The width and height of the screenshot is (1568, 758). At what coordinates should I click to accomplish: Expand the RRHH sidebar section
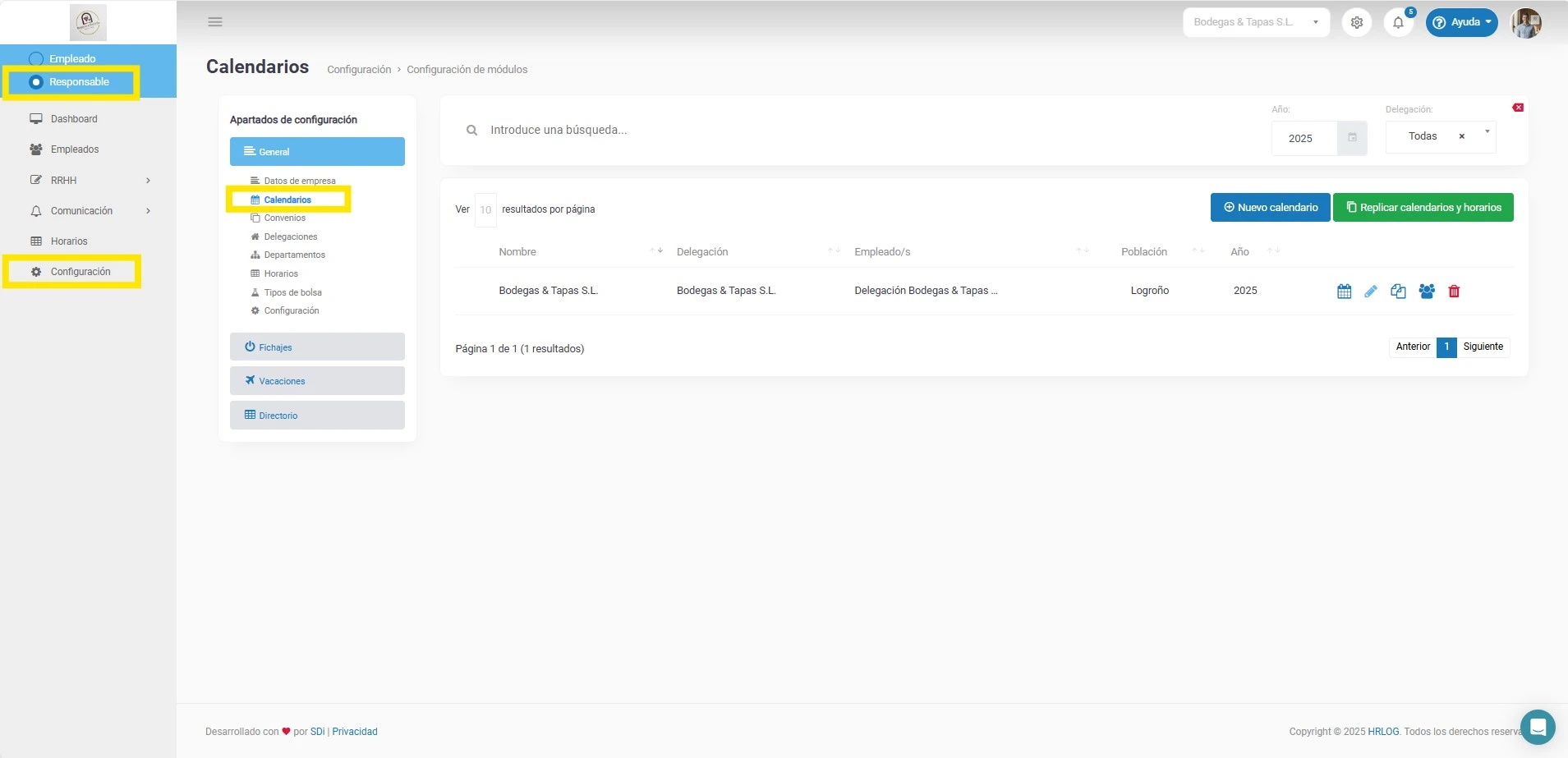(x=90, y=180)
